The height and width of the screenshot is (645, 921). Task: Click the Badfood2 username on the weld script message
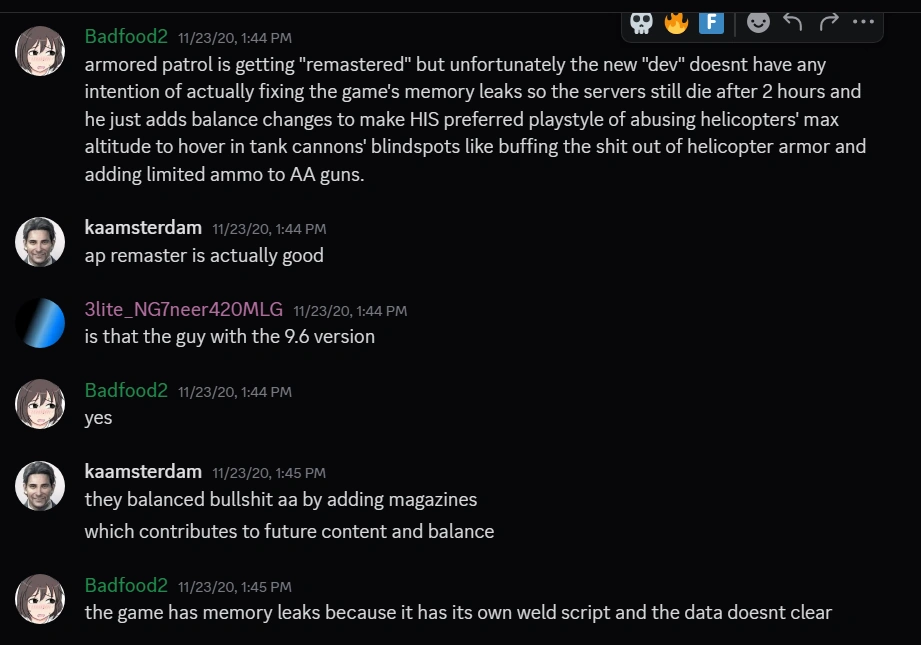(126, 585)
